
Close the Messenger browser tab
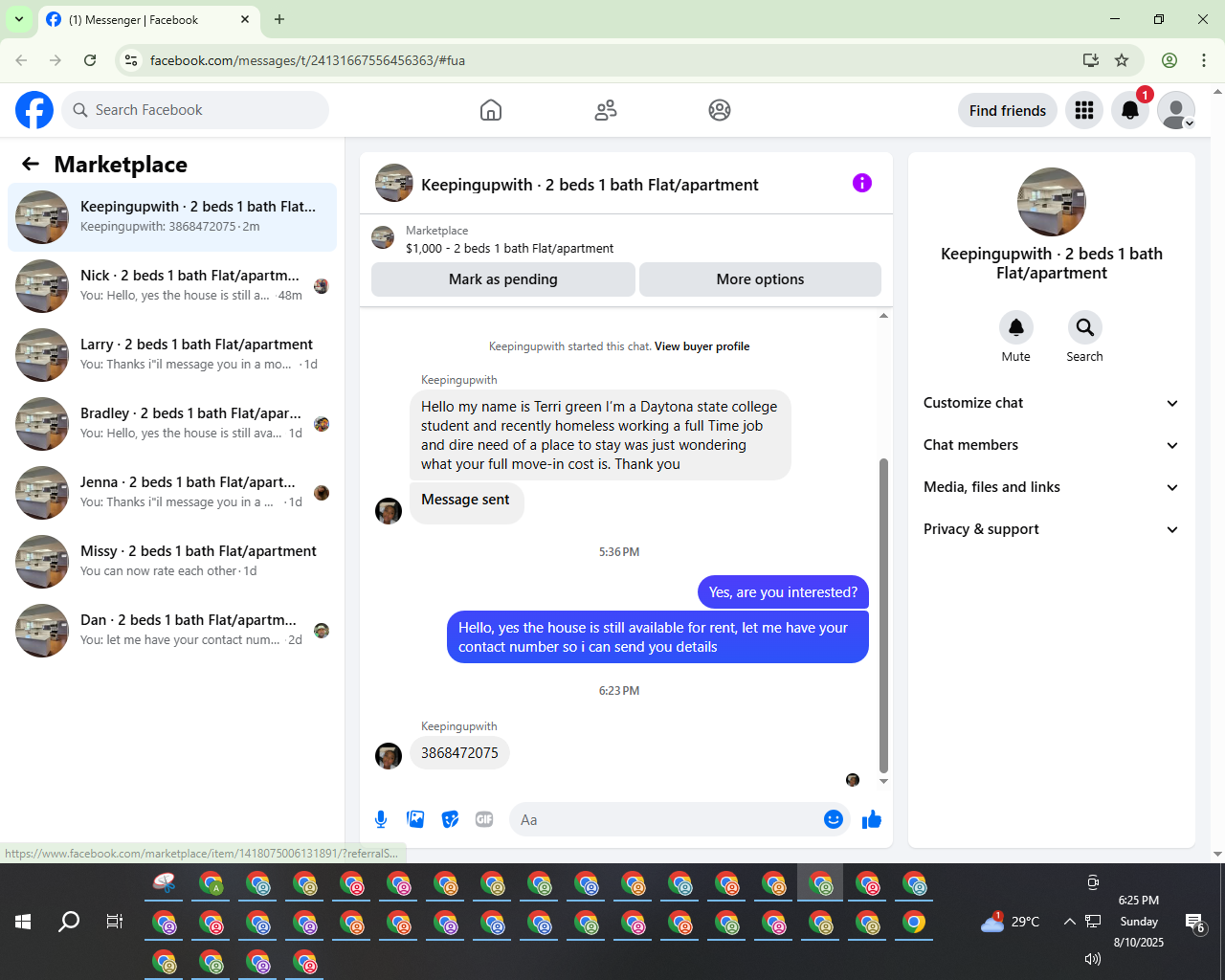pyautogui.click(x=245, y=19)
